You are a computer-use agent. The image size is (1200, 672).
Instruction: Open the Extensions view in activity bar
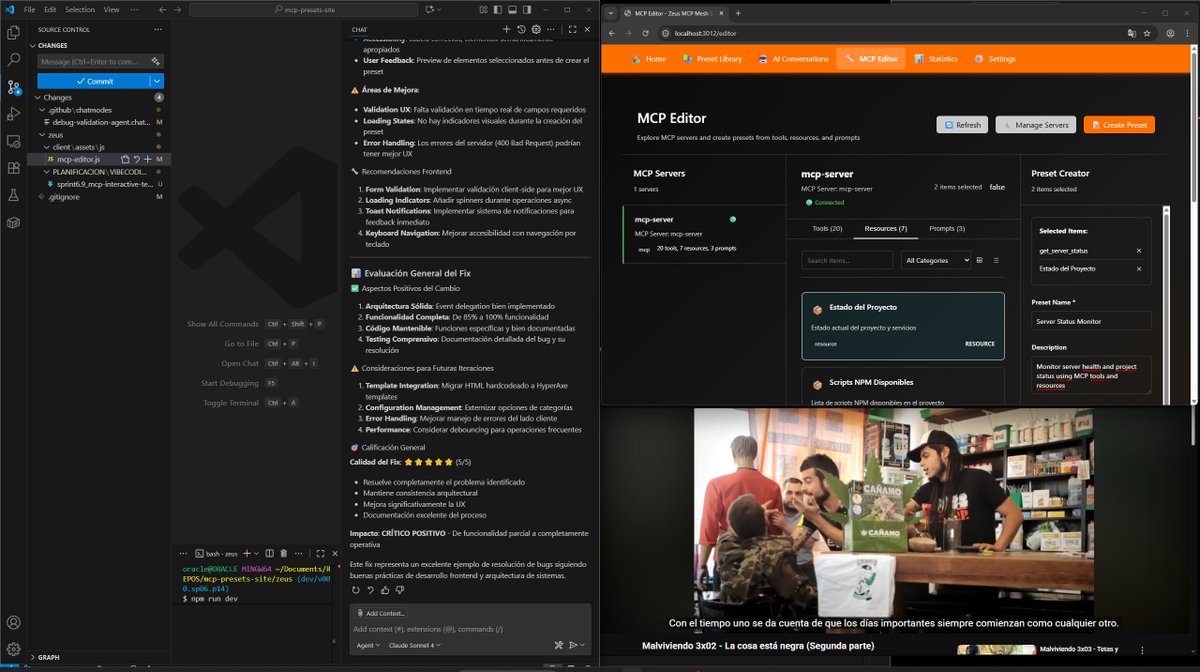pos(14,168)
